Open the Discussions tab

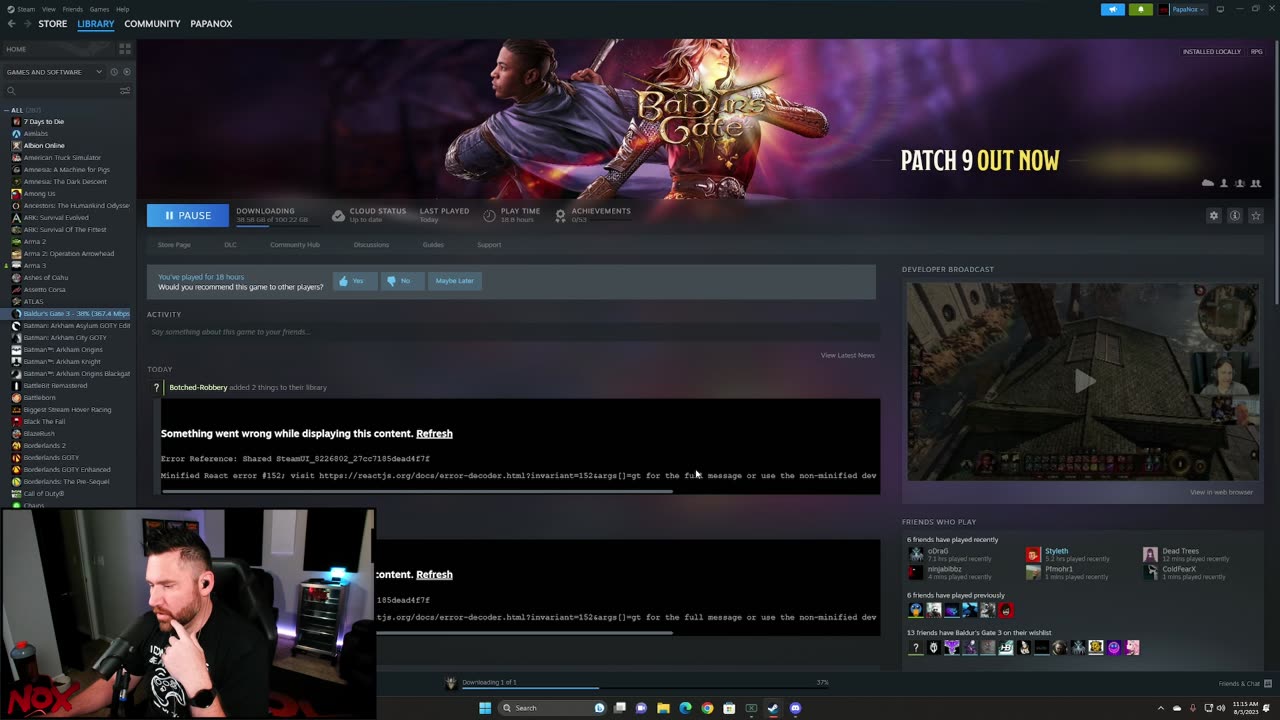point(371,245)
